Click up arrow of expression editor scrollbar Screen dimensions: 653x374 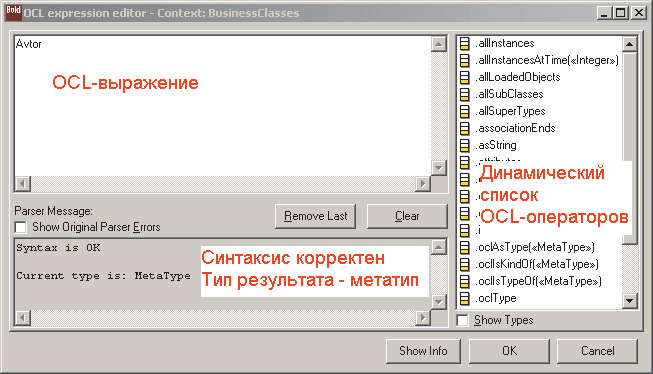[x=439, y=44]
